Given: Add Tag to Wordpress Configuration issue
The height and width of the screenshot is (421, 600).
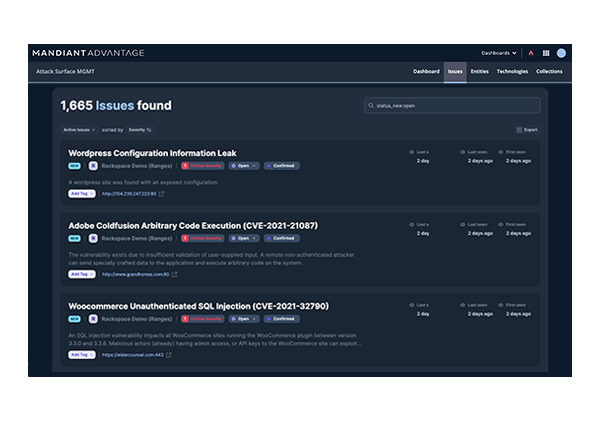Looking at the screenshot, I should pyautogui.click(x=82, y=194).
